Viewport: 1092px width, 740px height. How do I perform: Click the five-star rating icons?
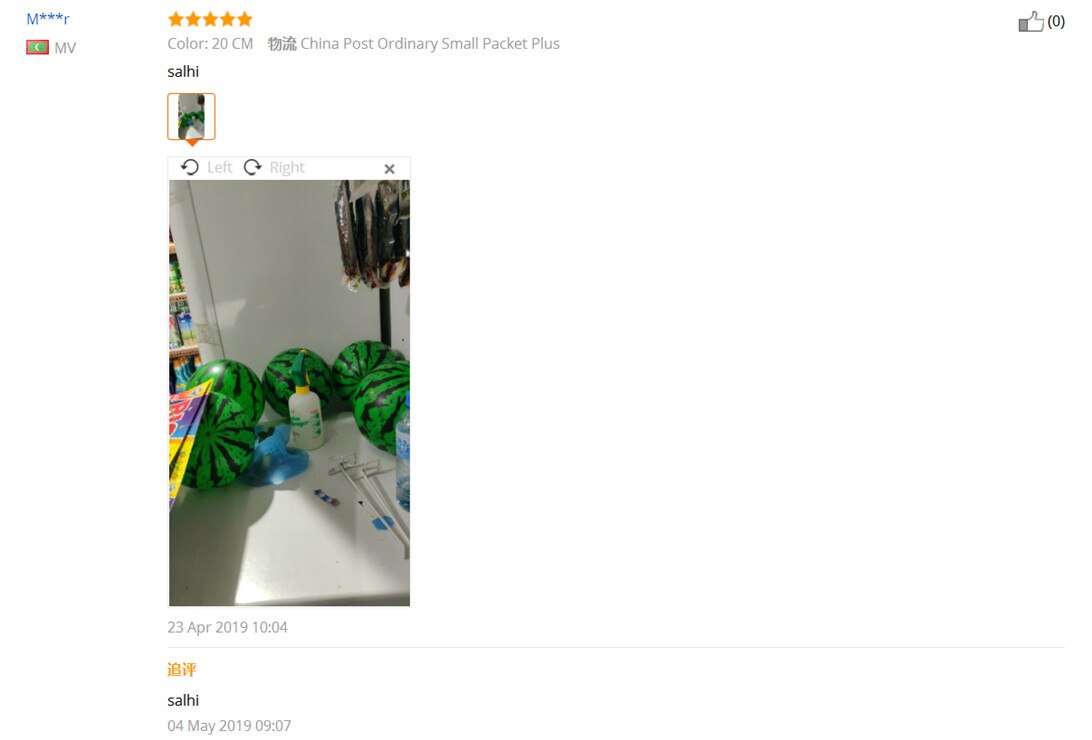coord(210,19)
